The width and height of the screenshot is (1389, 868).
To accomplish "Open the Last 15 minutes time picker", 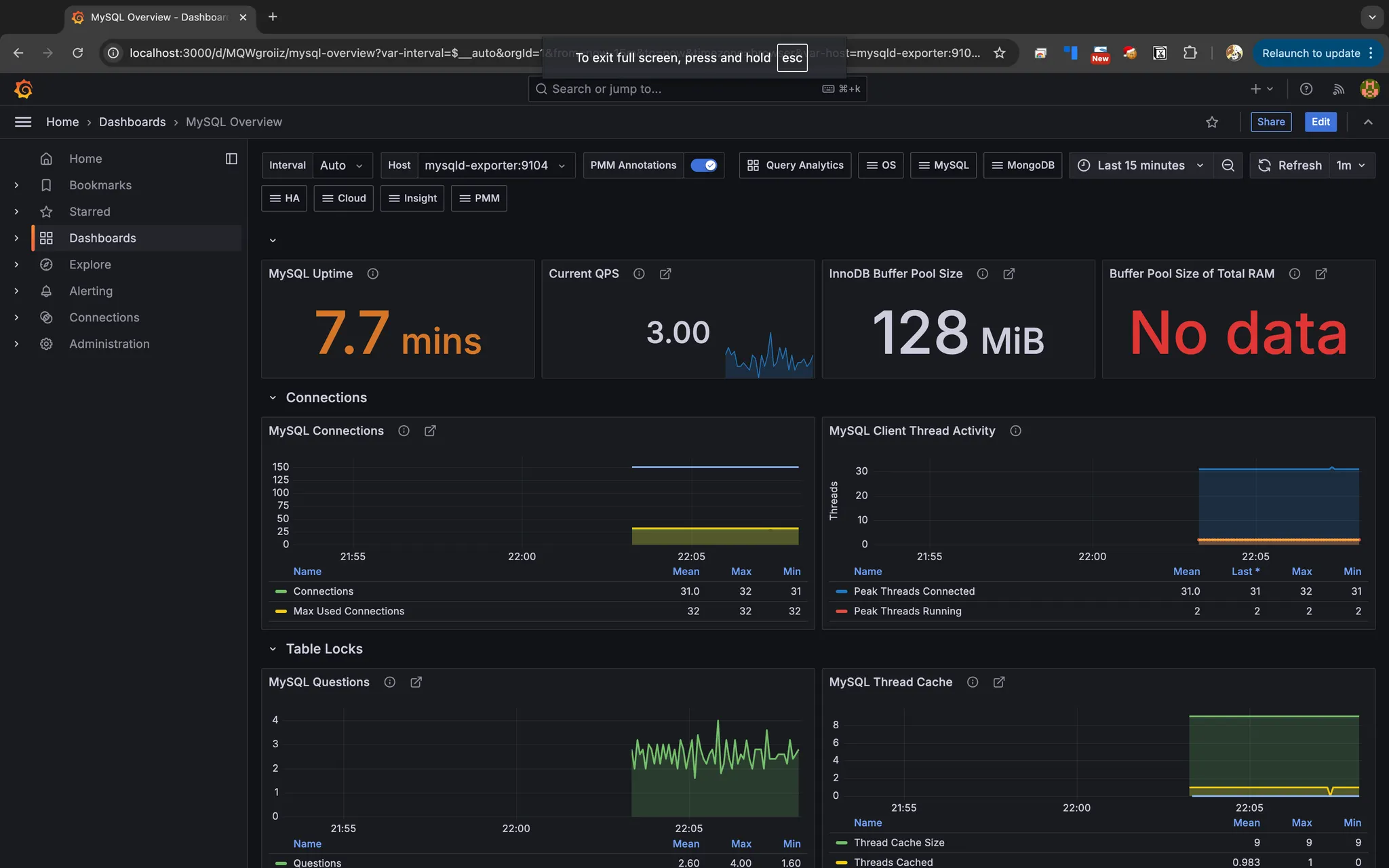I will pos(1141,165).
